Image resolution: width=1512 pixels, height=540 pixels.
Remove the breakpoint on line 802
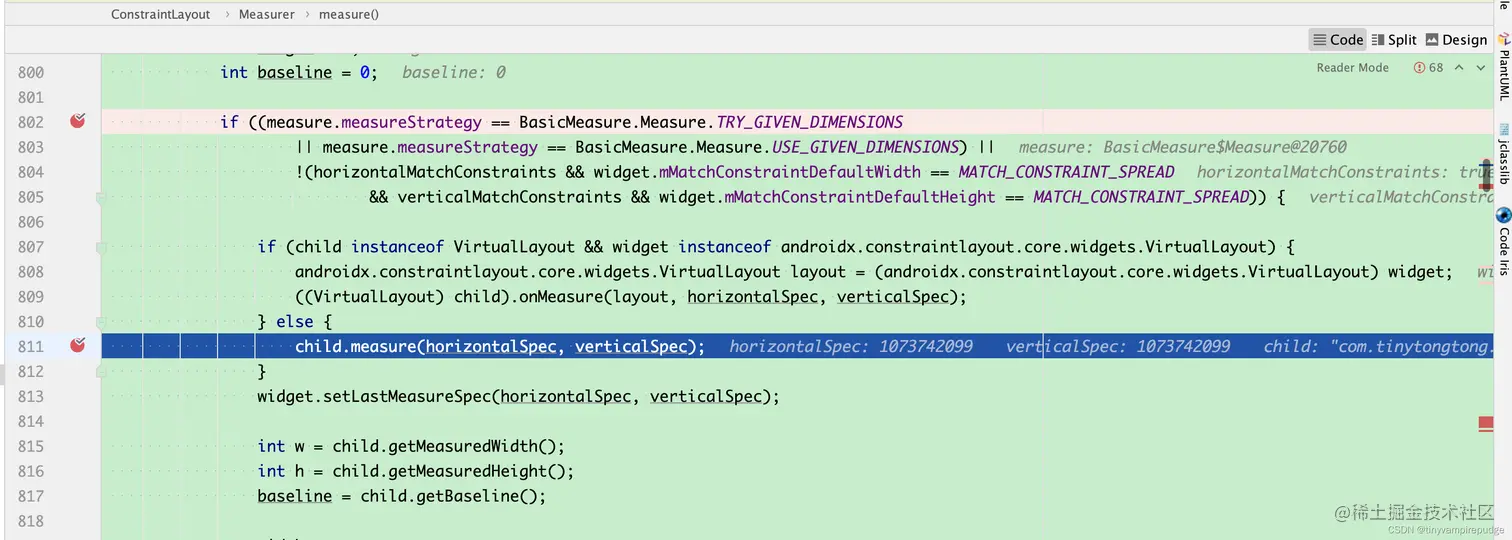(78, 121)
